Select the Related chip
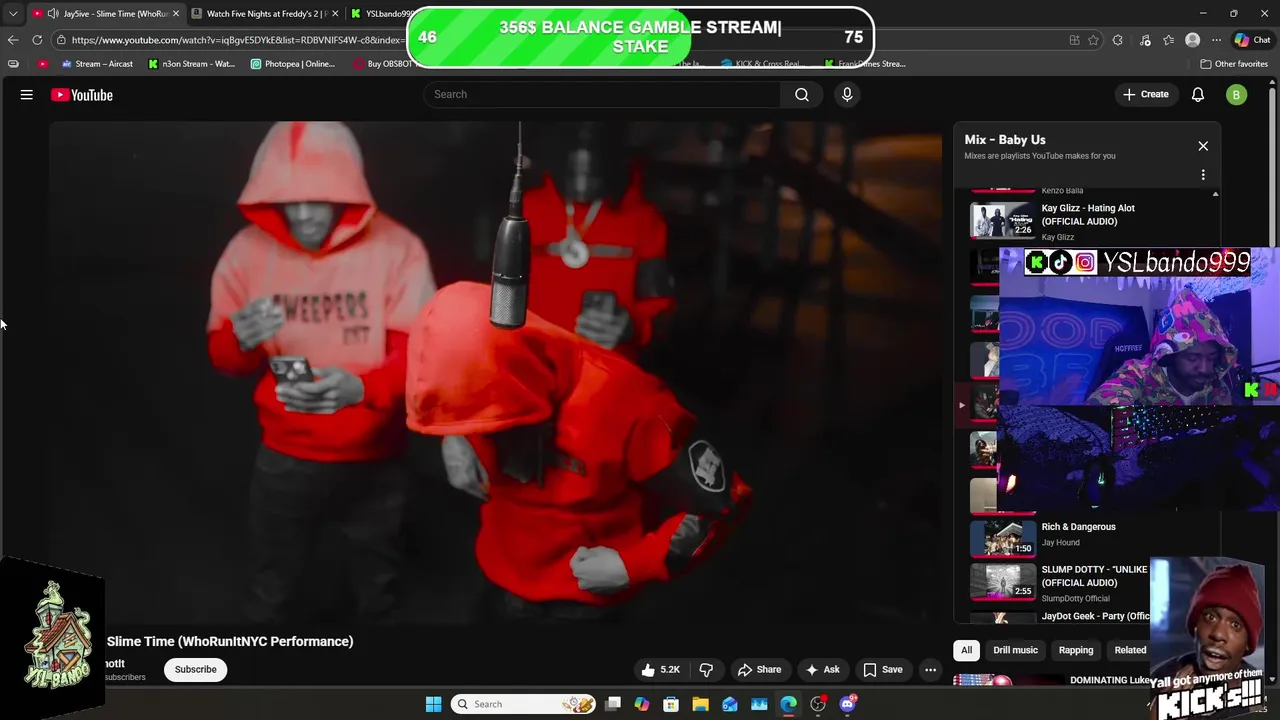This screenshot has height=720, width=1280. click(x=1130, y=650)
